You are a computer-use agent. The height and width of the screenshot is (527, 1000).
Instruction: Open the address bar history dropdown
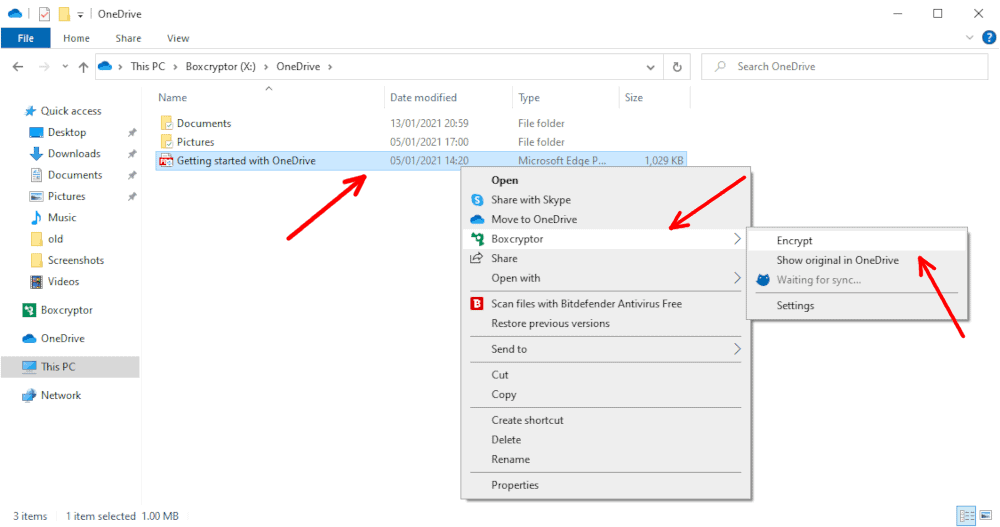coord(650,67)
